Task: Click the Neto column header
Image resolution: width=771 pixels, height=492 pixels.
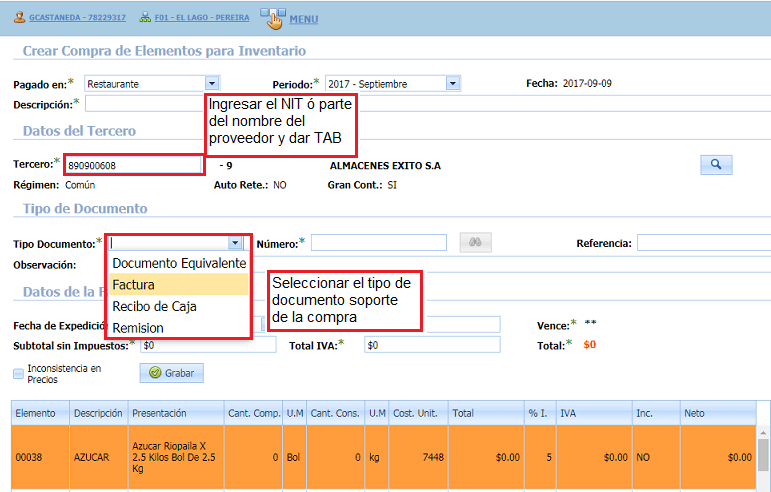Action: (718, 413)
